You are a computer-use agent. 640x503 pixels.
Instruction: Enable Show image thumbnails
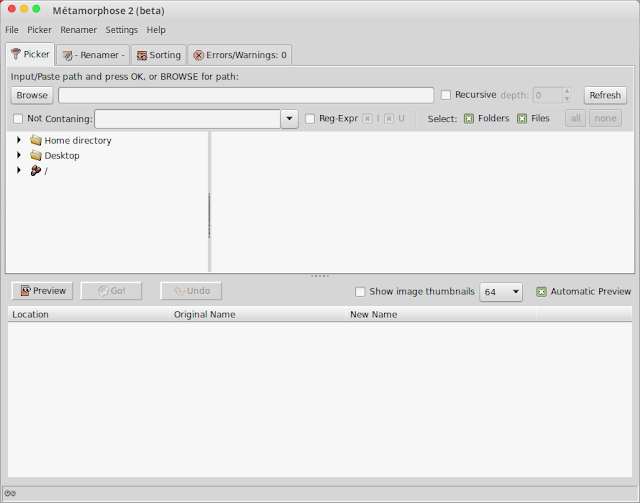pyautogui.click(x=360, y=292)
